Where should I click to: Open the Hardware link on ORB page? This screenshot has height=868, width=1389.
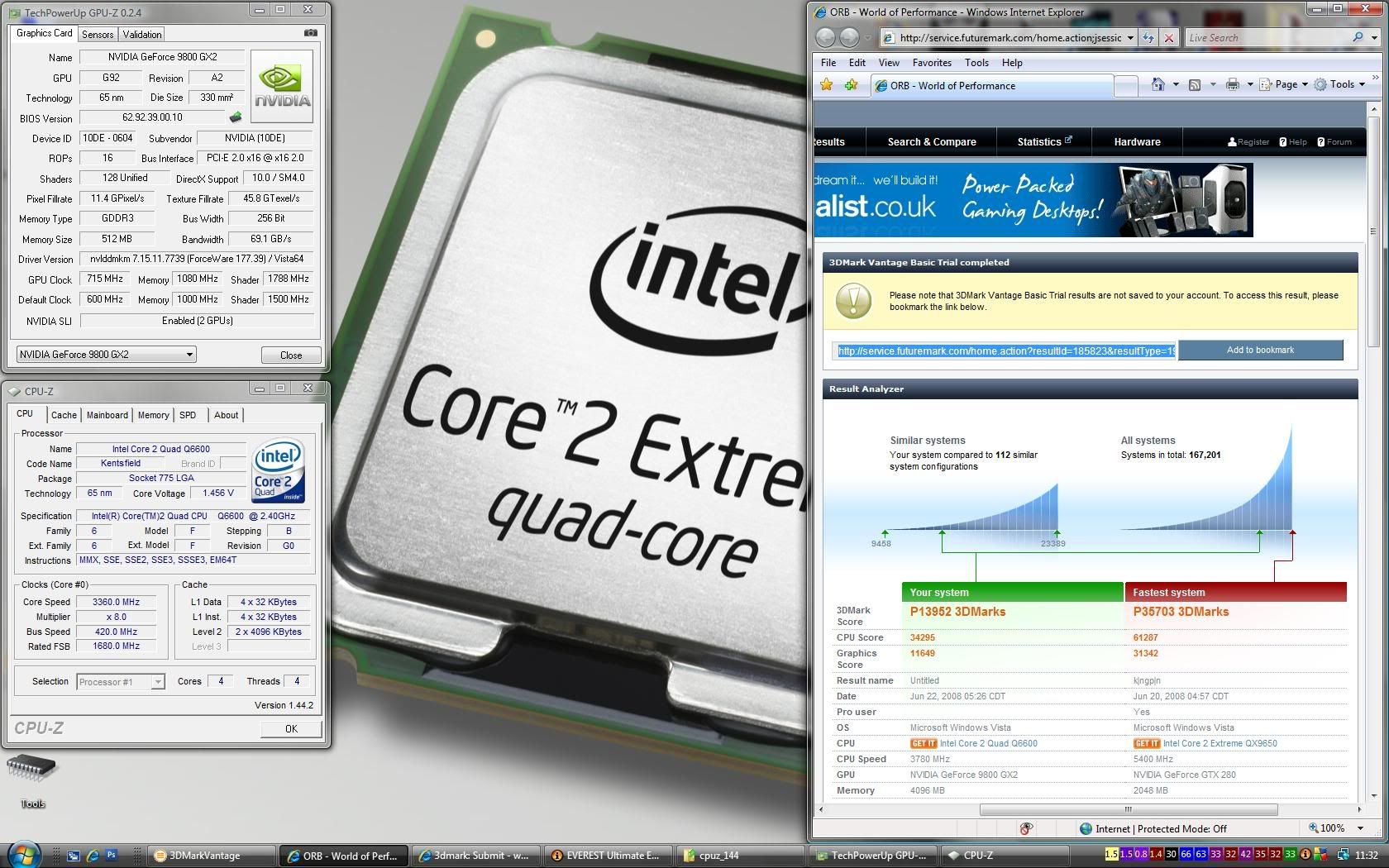pyautogui.click(x=1138, y=142)
